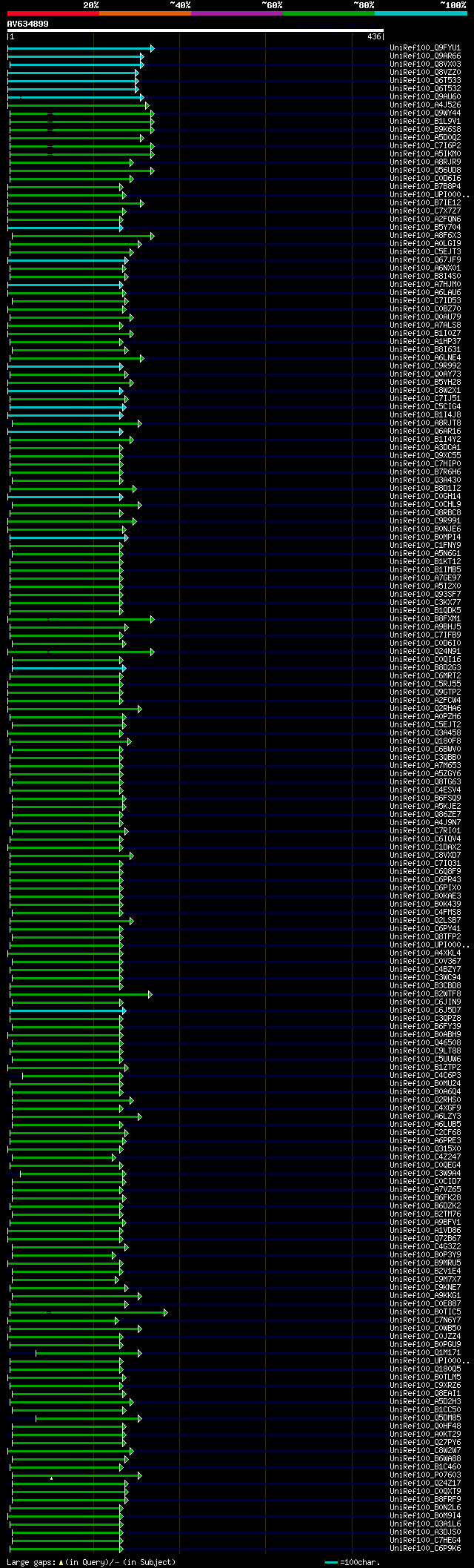Open the UniRef100_A1HP37 record
This screenshot has height=1568, width=474.
[x=425, y=342]
